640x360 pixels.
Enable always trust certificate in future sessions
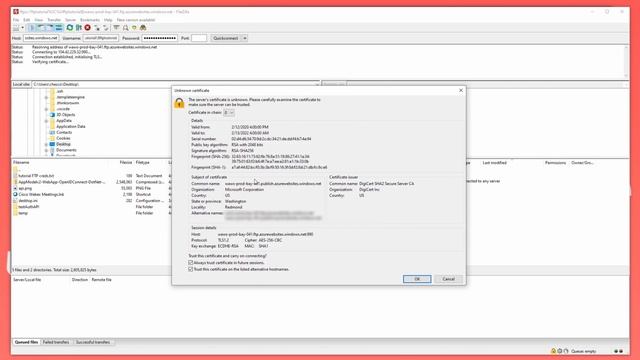[x=191, y=262]
